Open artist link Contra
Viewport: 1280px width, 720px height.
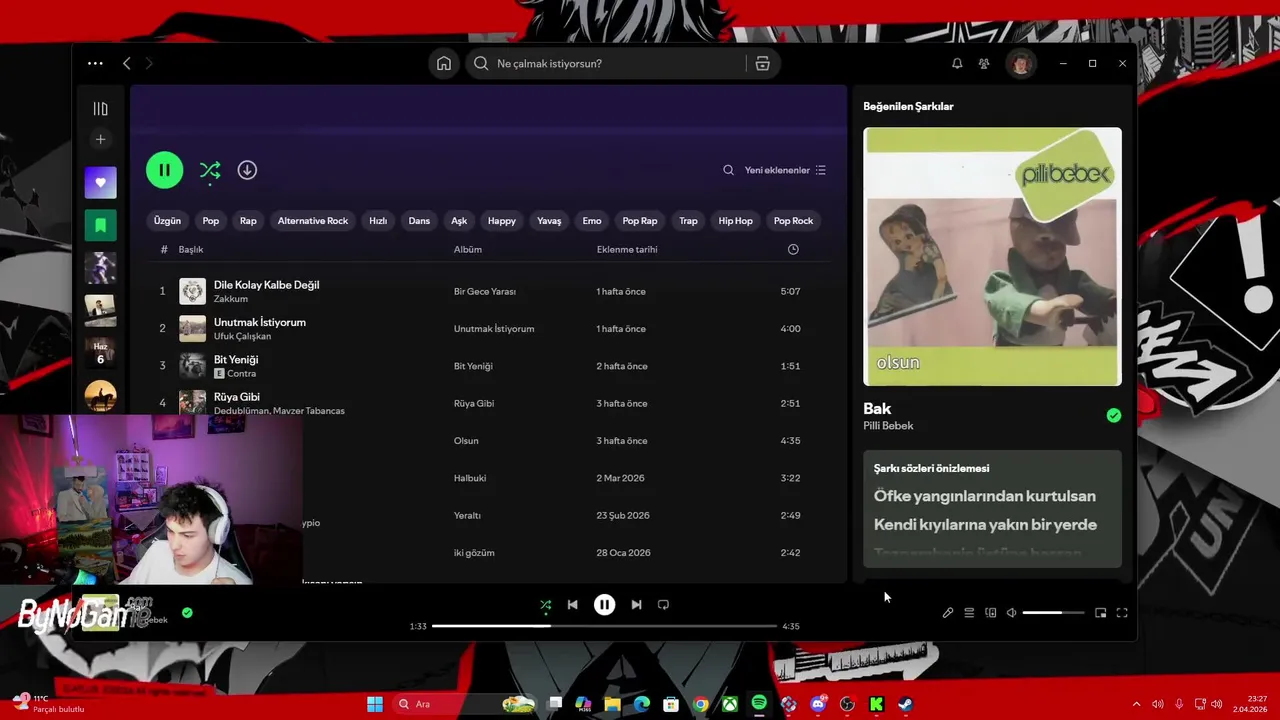(242, 374)
